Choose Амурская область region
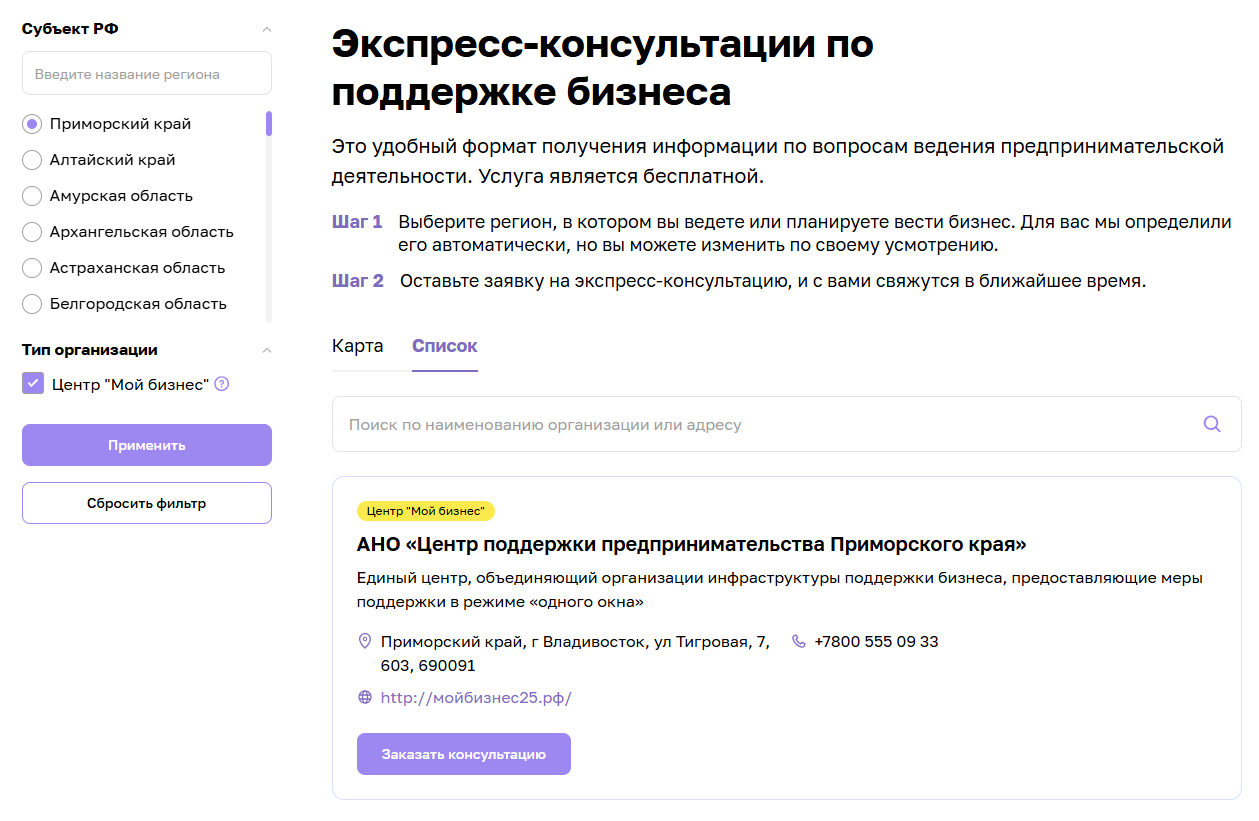Viewport: 1259px width, 821px height. [32, 196]
